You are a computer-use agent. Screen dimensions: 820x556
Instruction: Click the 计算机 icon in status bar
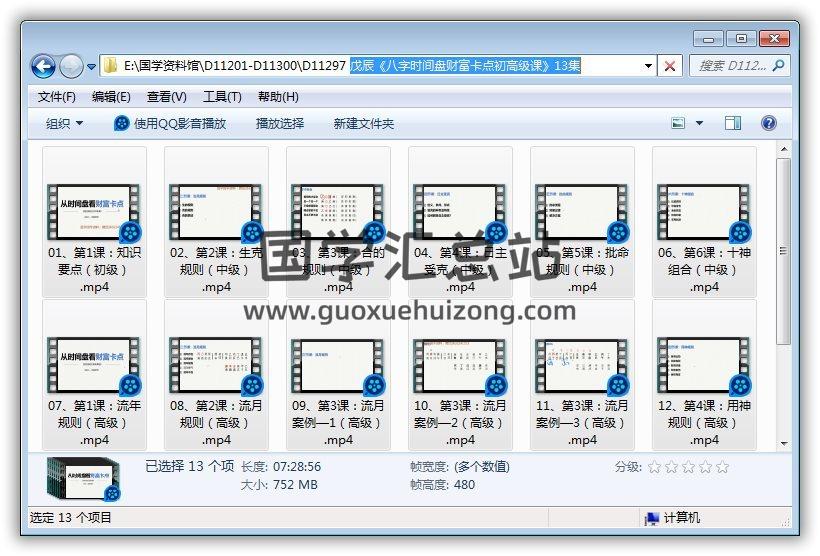tap(652, 518)
